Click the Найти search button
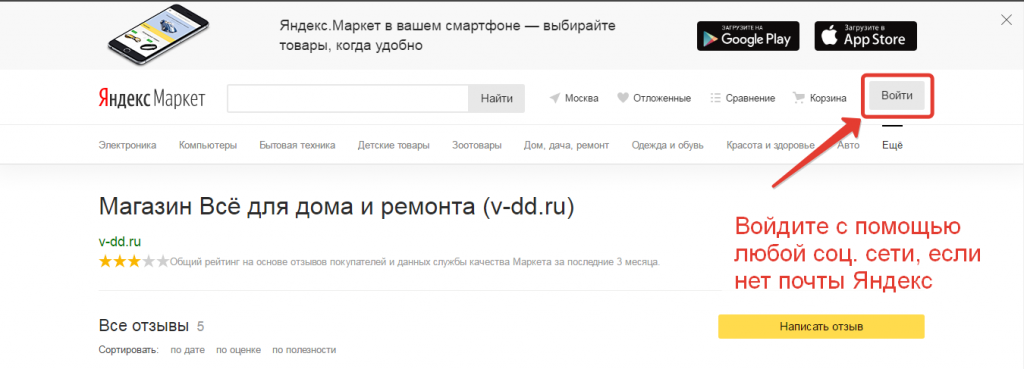1024x369 pixels. tap(497, 99)
